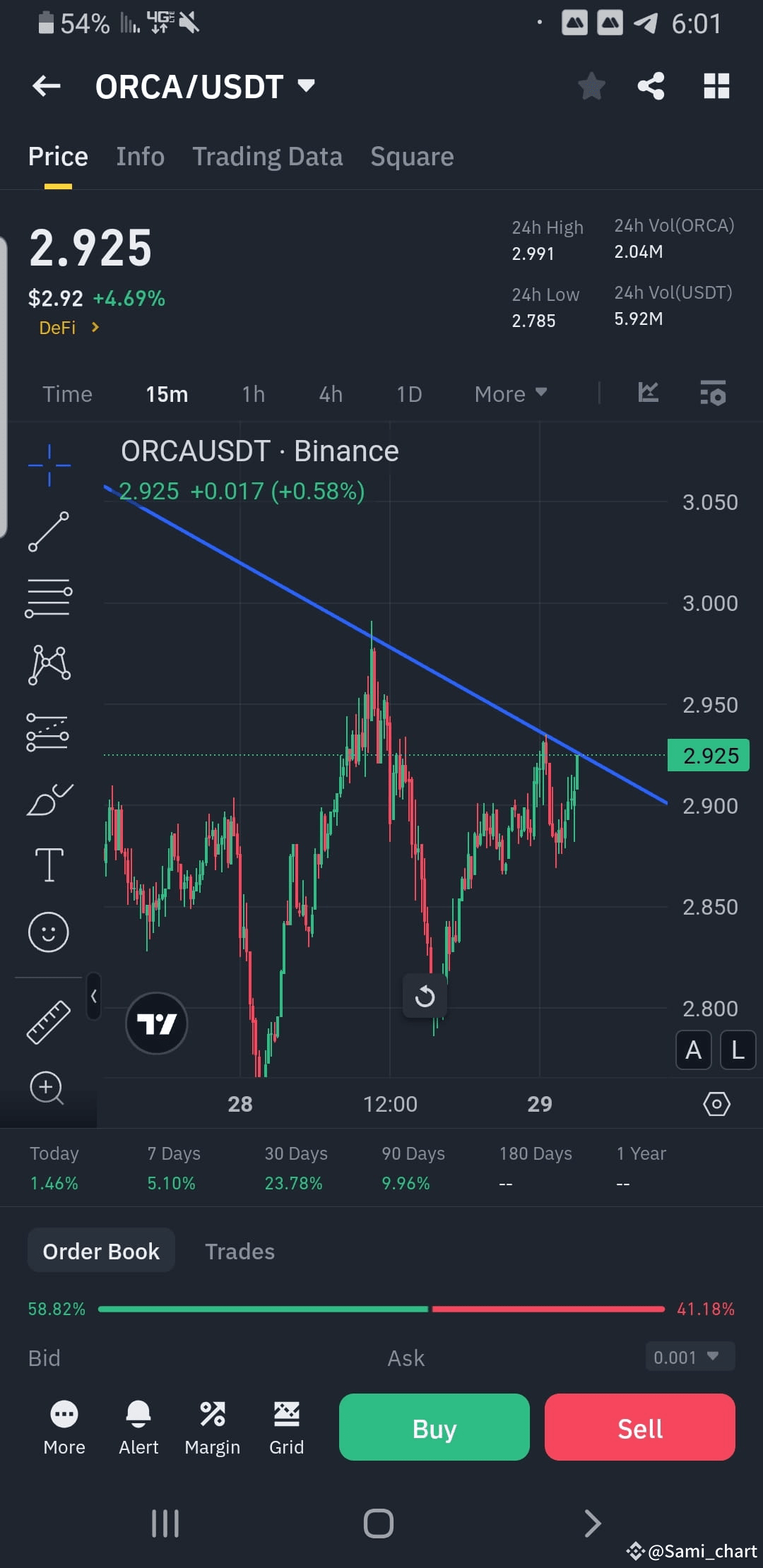Toggle log scale L button
763x1568 pixels.
738,1050
